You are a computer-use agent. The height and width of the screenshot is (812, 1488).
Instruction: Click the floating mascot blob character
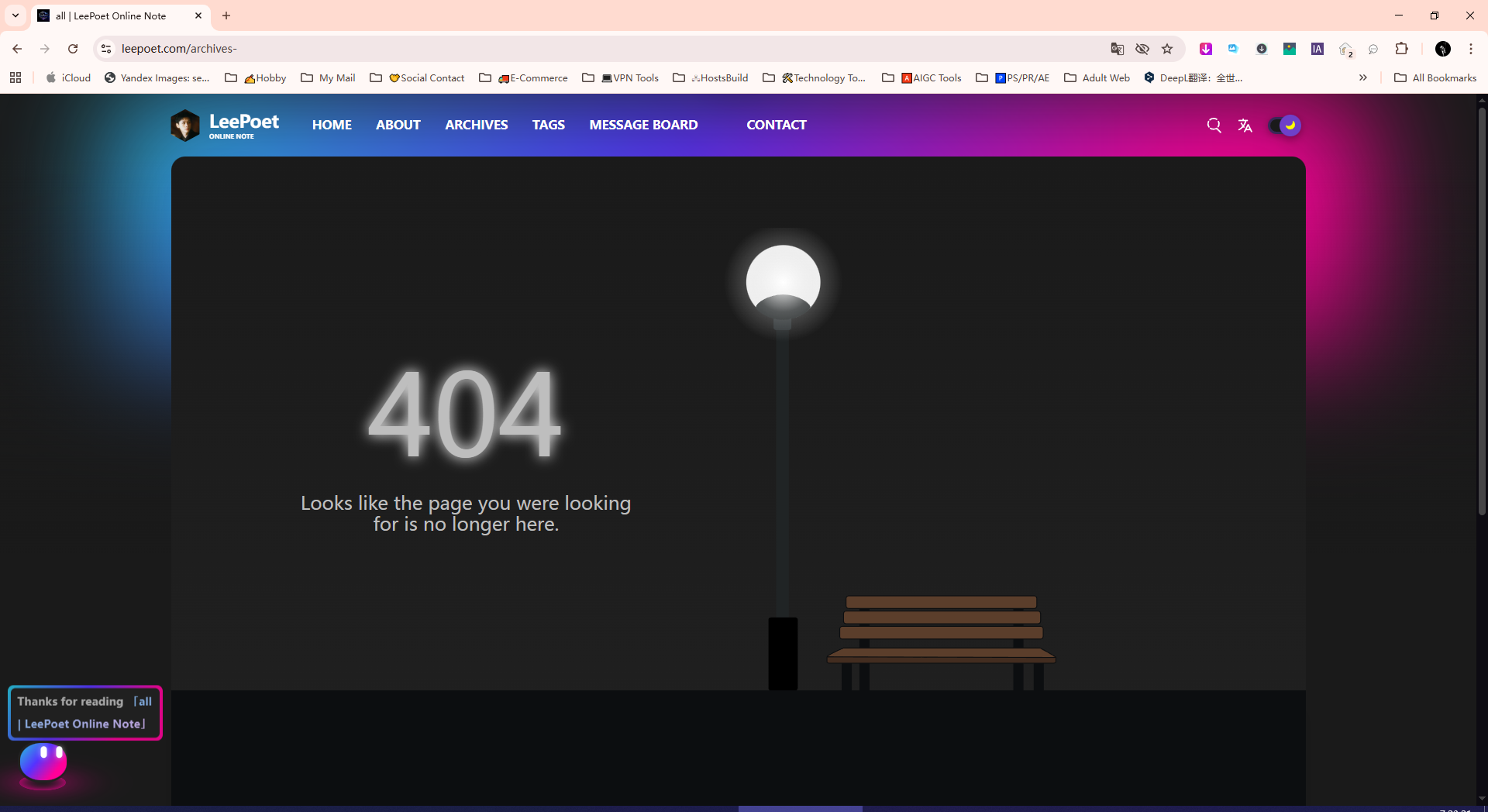pyautogui.click(x=43, y=762)
